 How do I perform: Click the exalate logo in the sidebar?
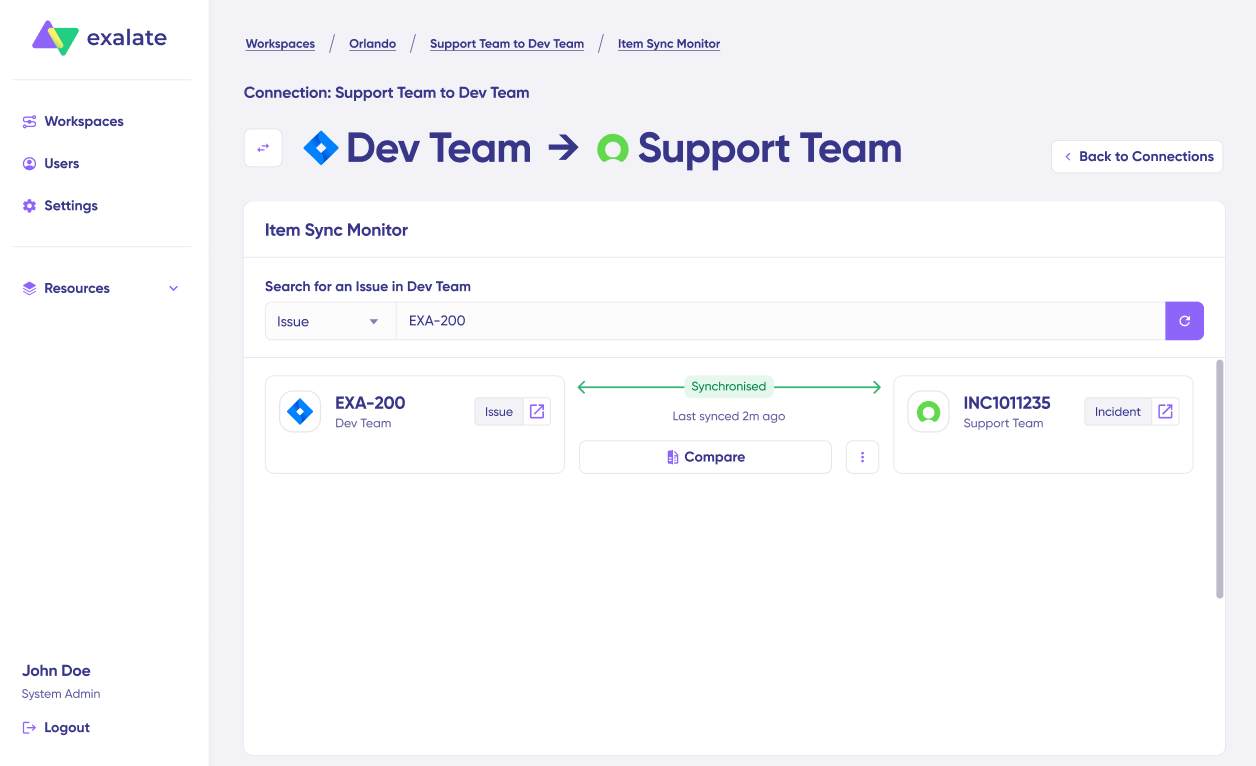tap(99, 39)
